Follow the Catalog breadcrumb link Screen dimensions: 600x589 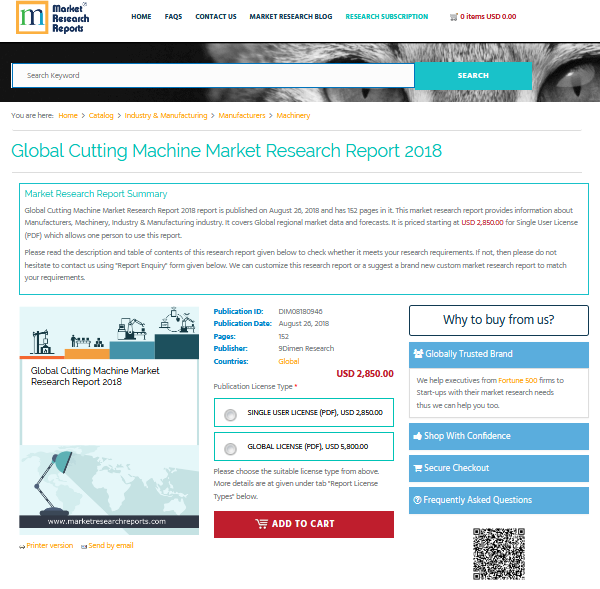point(101,116)
